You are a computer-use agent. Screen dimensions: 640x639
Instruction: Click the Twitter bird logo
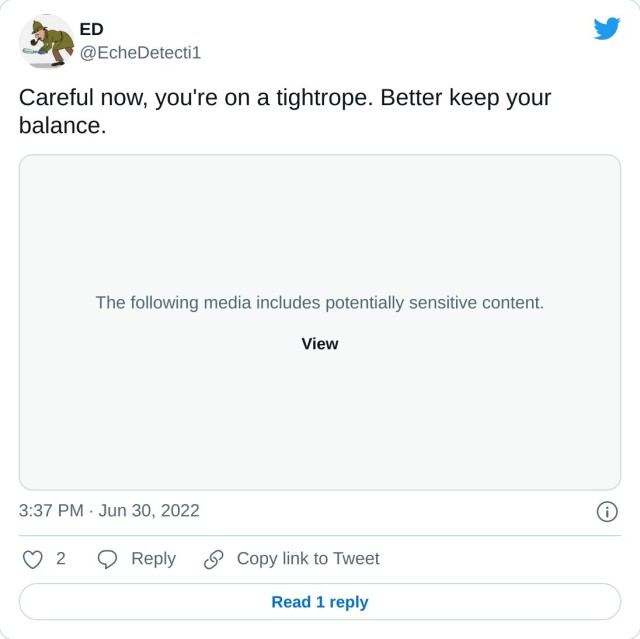click(x=606, y=29)
